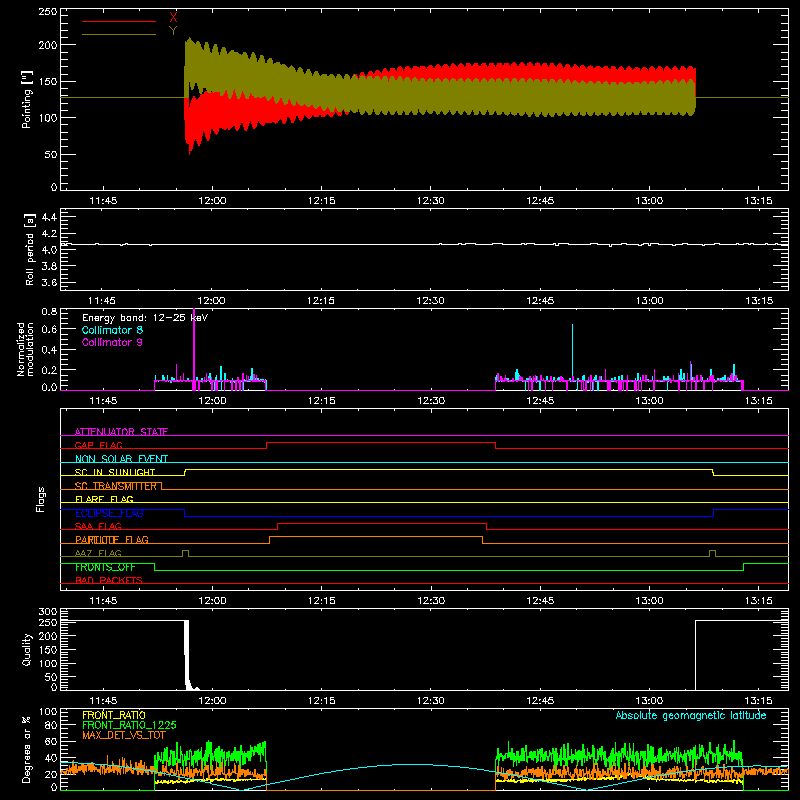
Task: Click the SC_IN_SUNLIGHT flag label
Action: pos(115,472)
